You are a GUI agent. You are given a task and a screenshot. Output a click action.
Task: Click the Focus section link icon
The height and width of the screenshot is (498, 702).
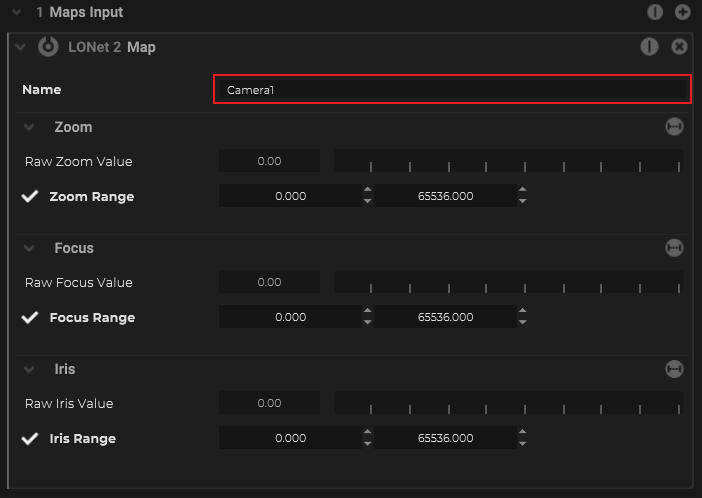tap(674, 248)
